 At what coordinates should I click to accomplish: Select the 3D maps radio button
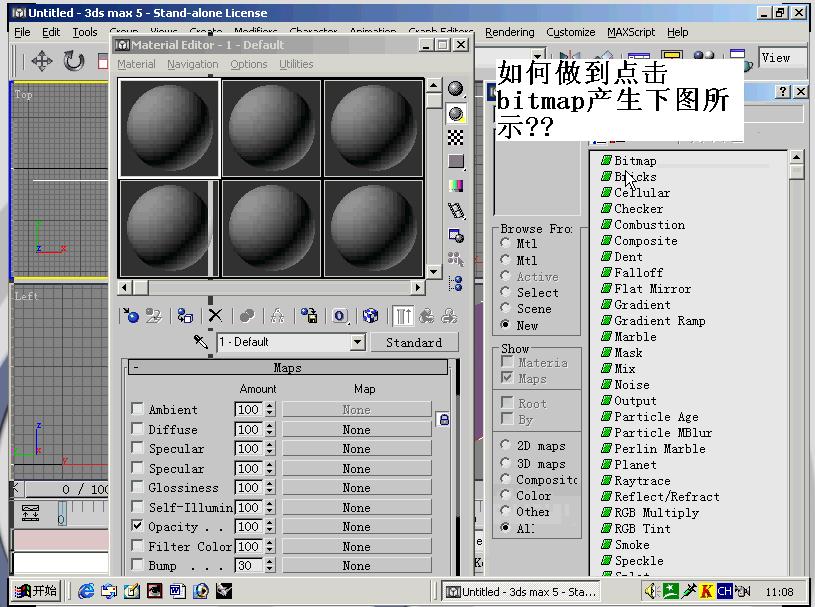click(505, 463)
